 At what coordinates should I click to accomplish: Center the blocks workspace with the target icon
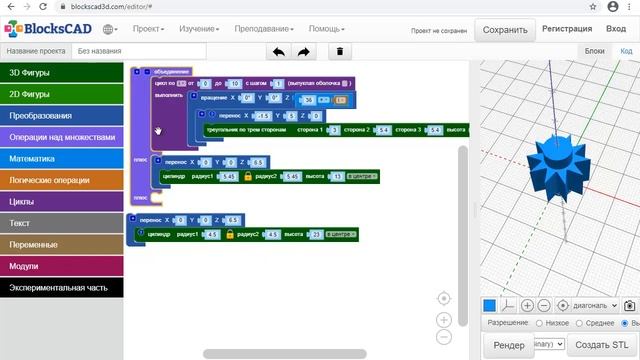pyautogui.click(x=444, y=298)
